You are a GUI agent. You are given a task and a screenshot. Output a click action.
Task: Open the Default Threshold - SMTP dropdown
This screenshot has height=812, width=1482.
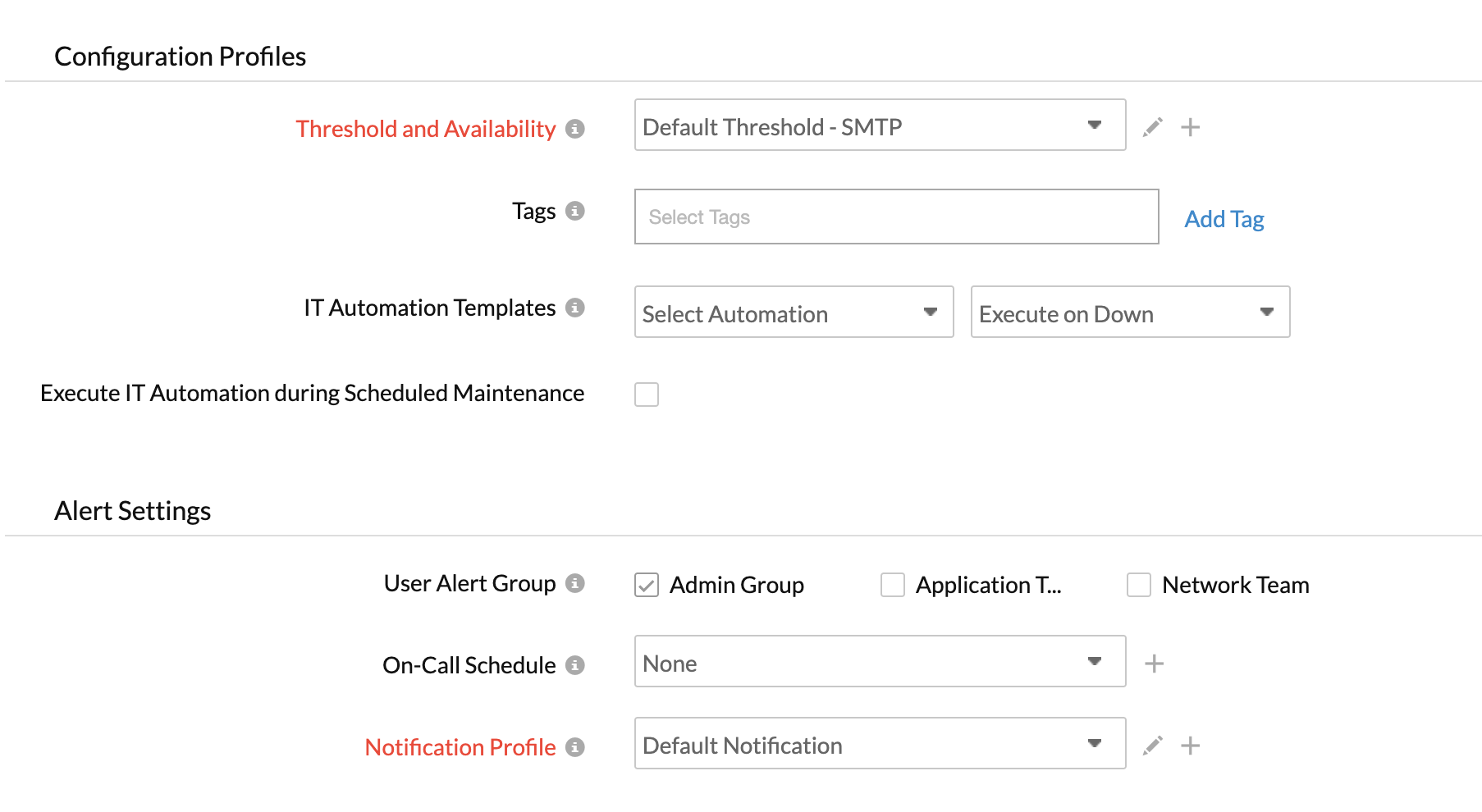(x=880, y=125)
